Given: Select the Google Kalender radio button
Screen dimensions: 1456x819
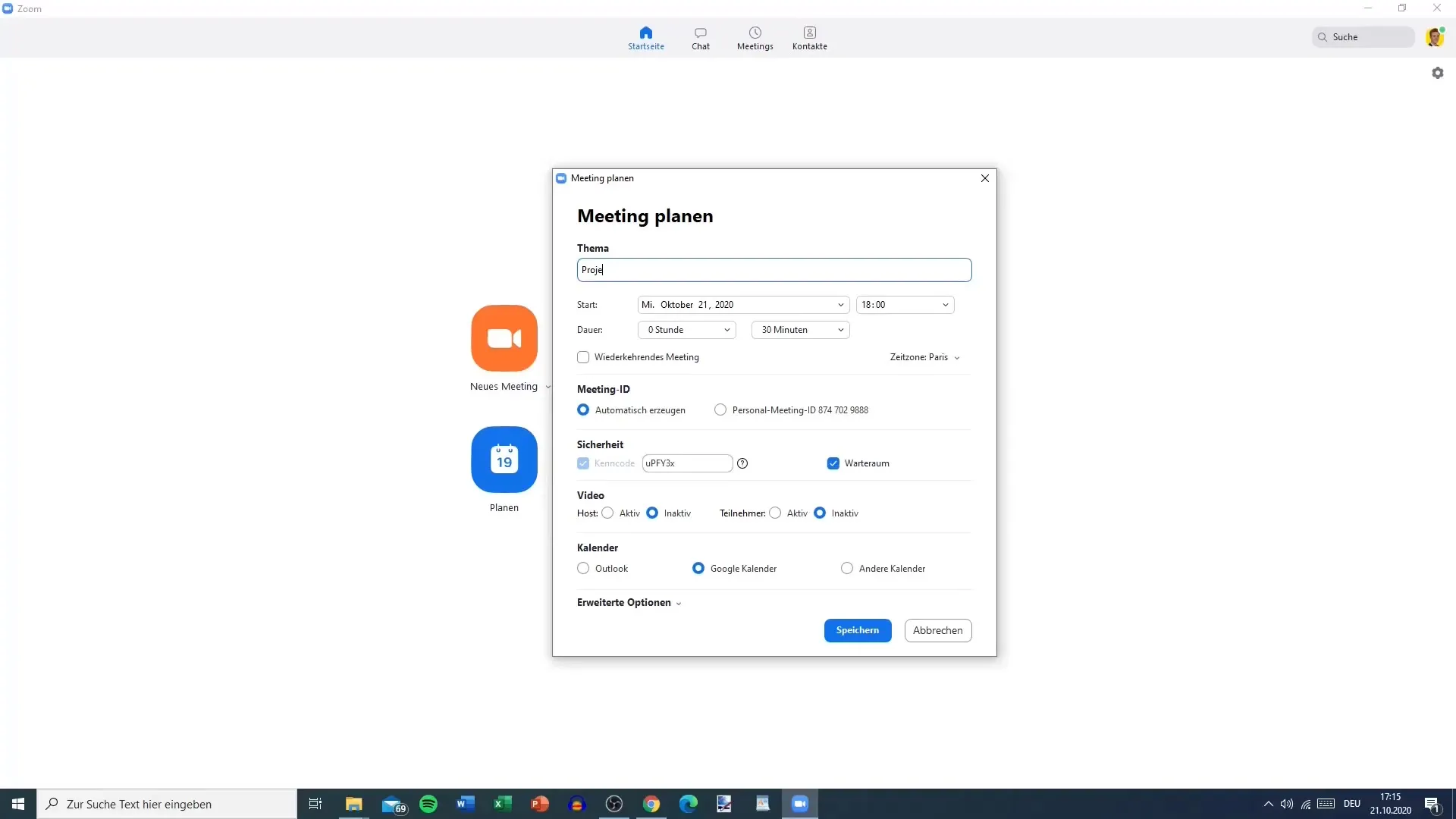Looking at the screenshot, I should pos(697,568).
